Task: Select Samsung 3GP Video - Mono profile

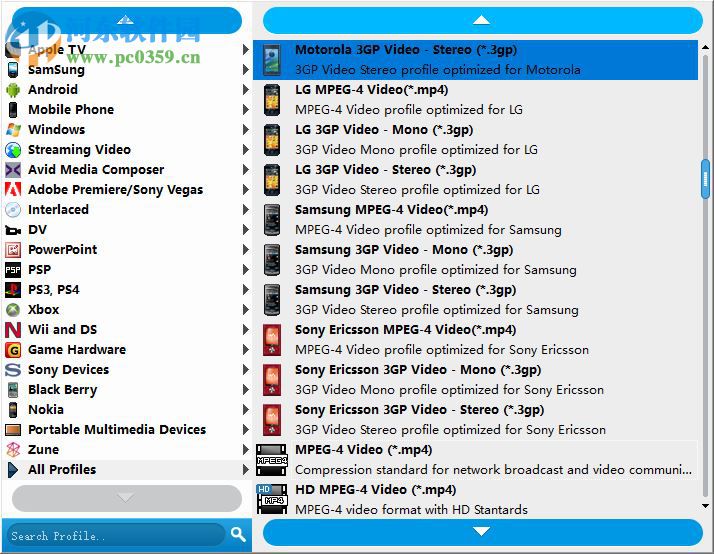Action: click(475, 260)
